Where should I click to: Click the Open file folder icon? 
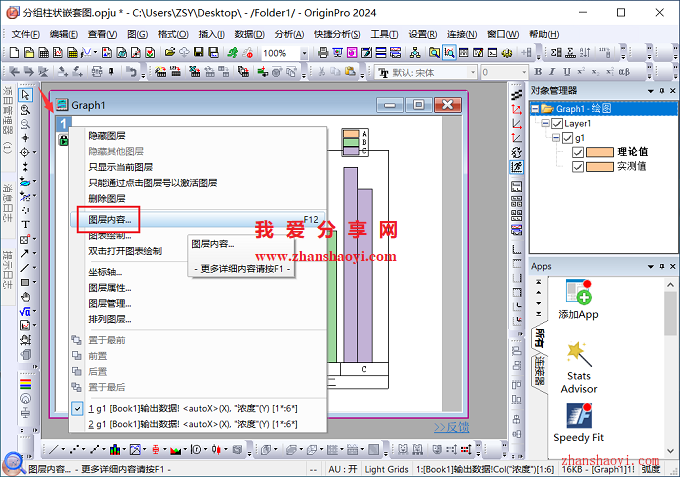click(170, 52)
